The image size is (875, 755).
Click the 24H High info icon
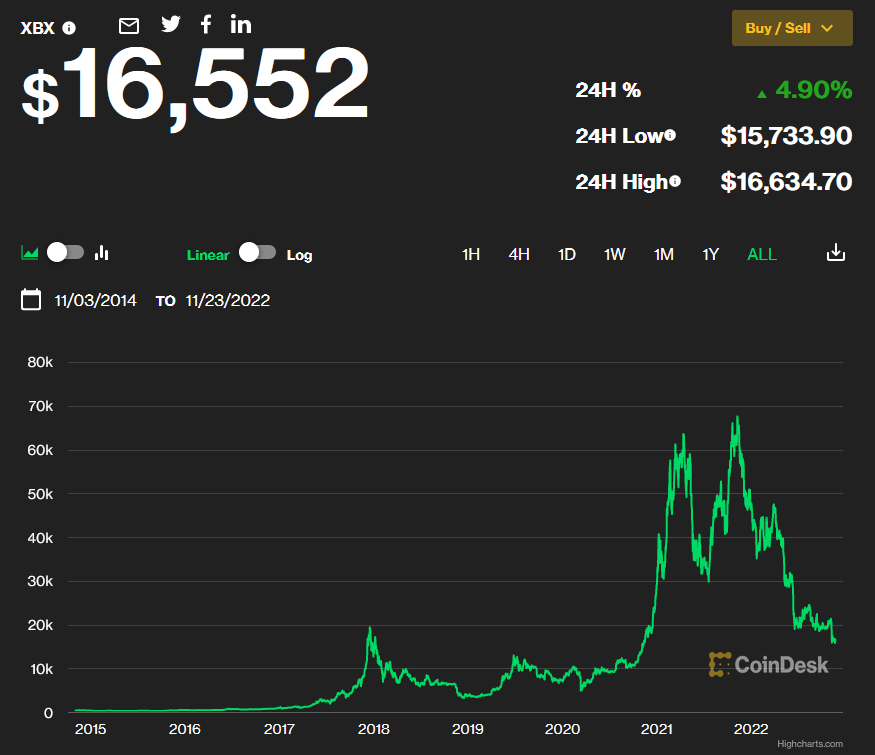(x=675, y=181)
